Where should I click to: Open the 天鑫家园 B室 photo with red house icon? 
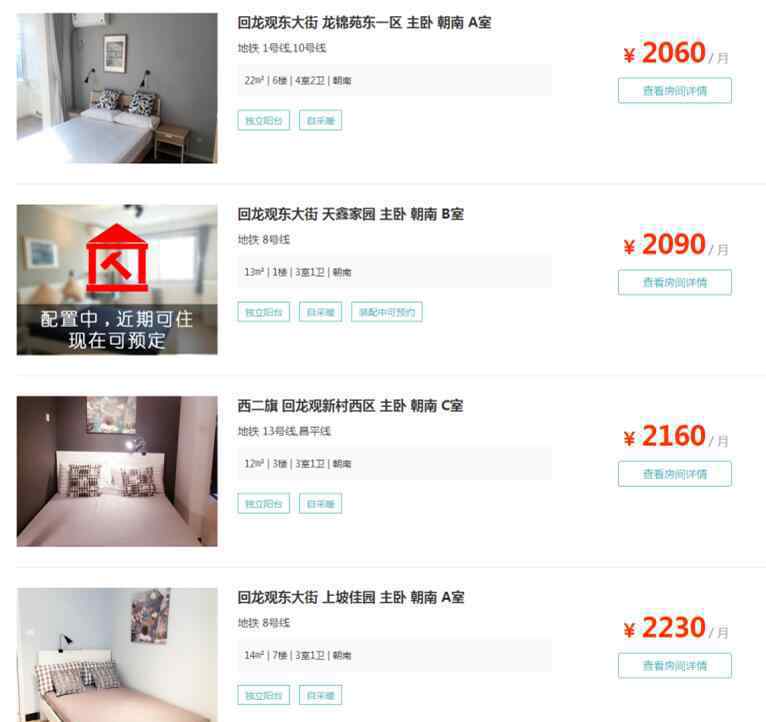pyautogui.click(x=117, y=279)
